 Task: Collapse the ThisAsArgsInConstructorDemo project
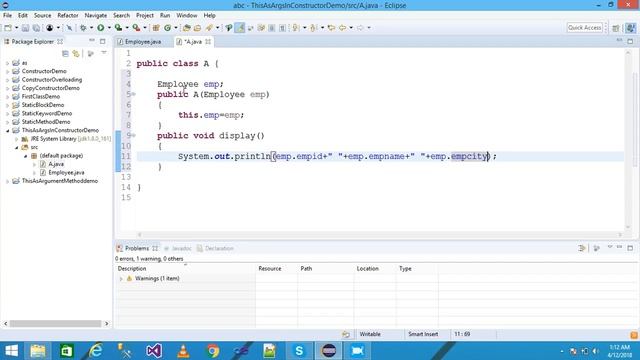click(7, 131)
